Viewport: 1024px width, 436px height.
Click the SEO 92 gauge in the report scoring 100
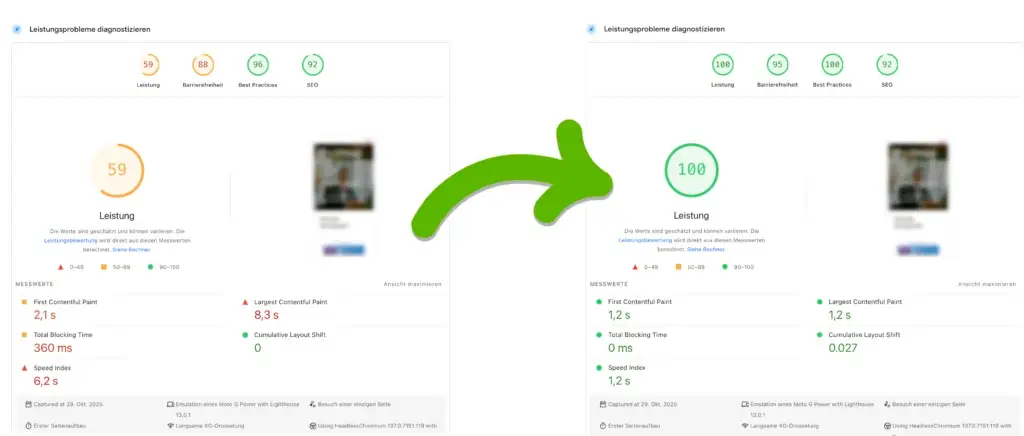pyautogui.click(x=887, y=65)
